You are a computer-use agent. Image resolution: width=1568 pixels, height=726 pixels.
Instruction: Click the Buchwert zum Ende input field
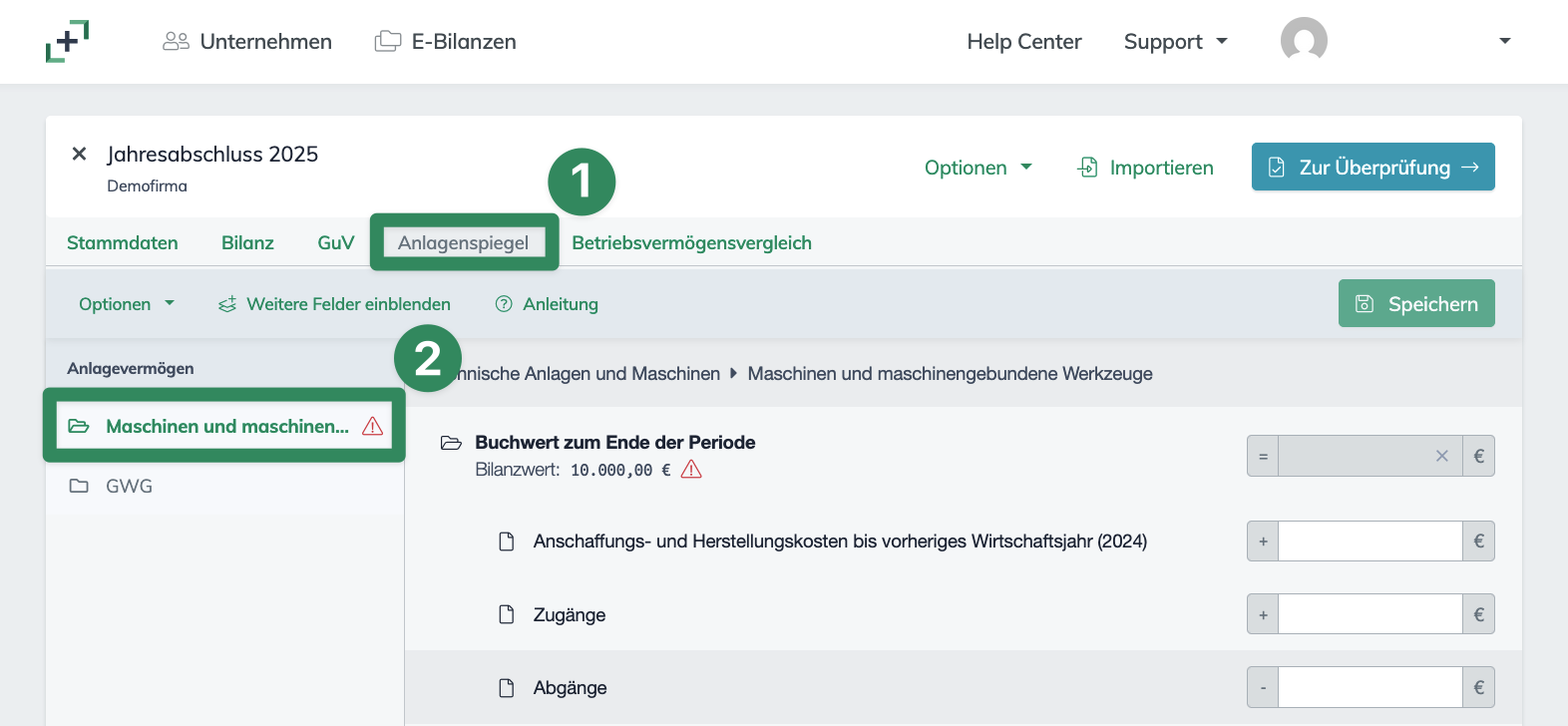tap(1371, 456)
